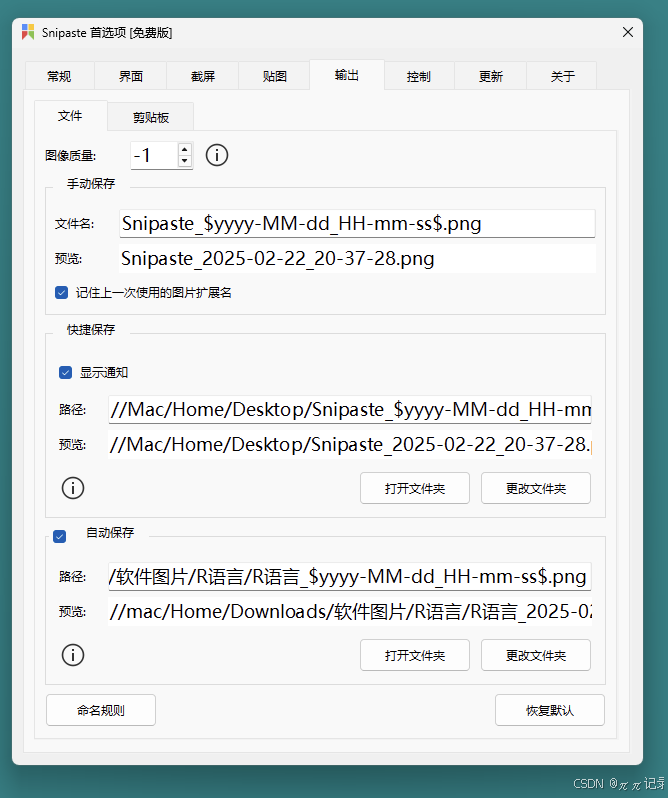Click 打开文件夹 in 自动保存 section
Image resolution: width=668 pixels, height=798 pixels.
click(415, 656)
